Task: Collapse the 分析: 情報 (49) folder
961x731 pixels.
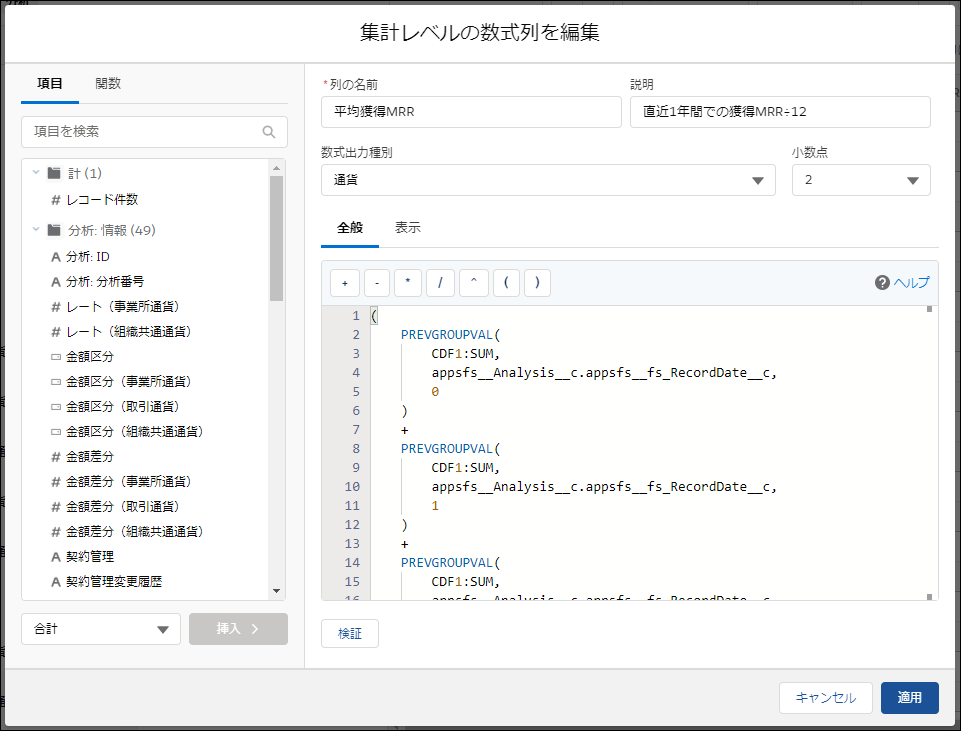Action: pyautogui.click(x=36, y=230)
